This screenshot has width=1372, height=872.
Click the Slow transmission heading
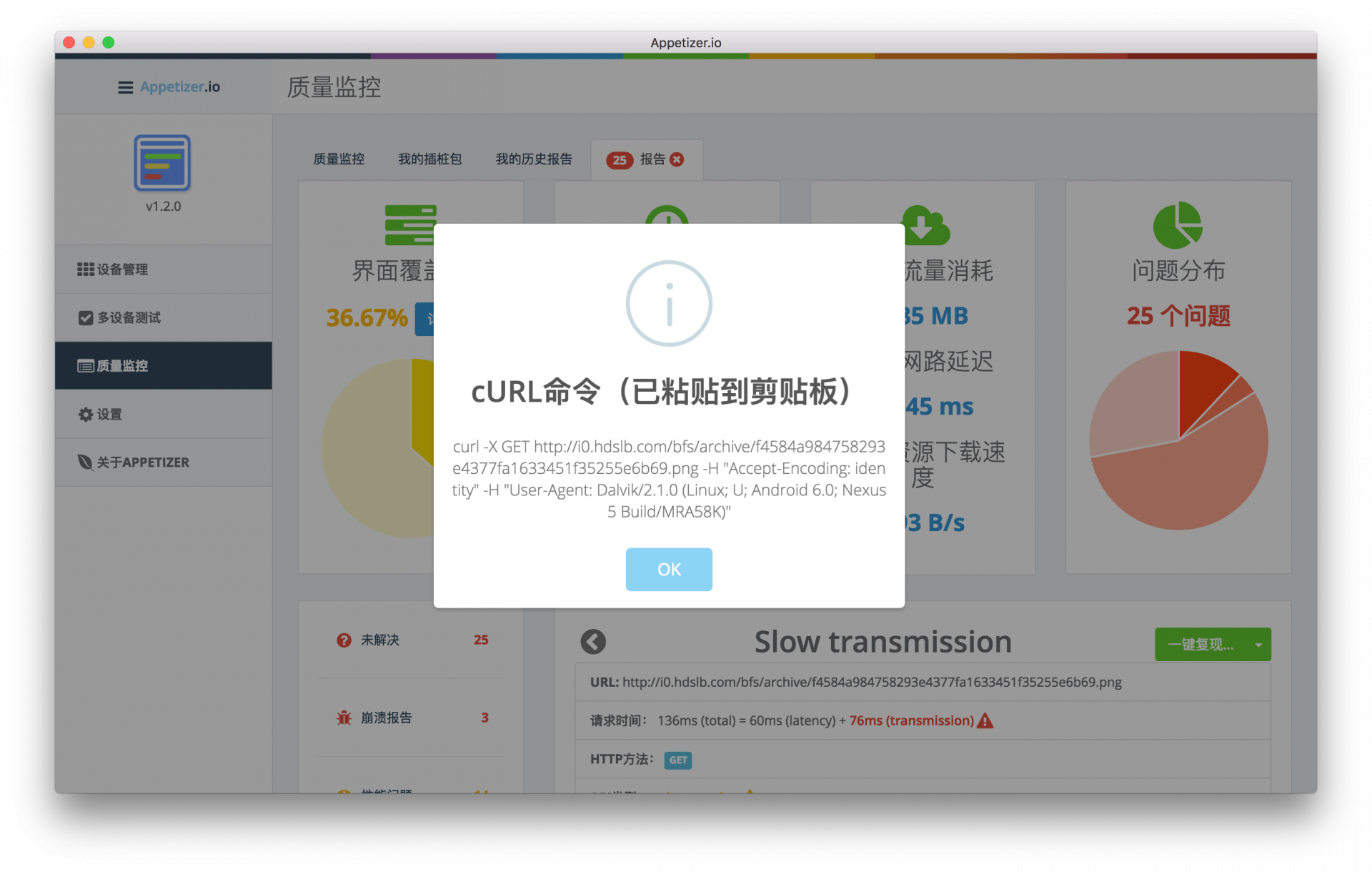883,642
